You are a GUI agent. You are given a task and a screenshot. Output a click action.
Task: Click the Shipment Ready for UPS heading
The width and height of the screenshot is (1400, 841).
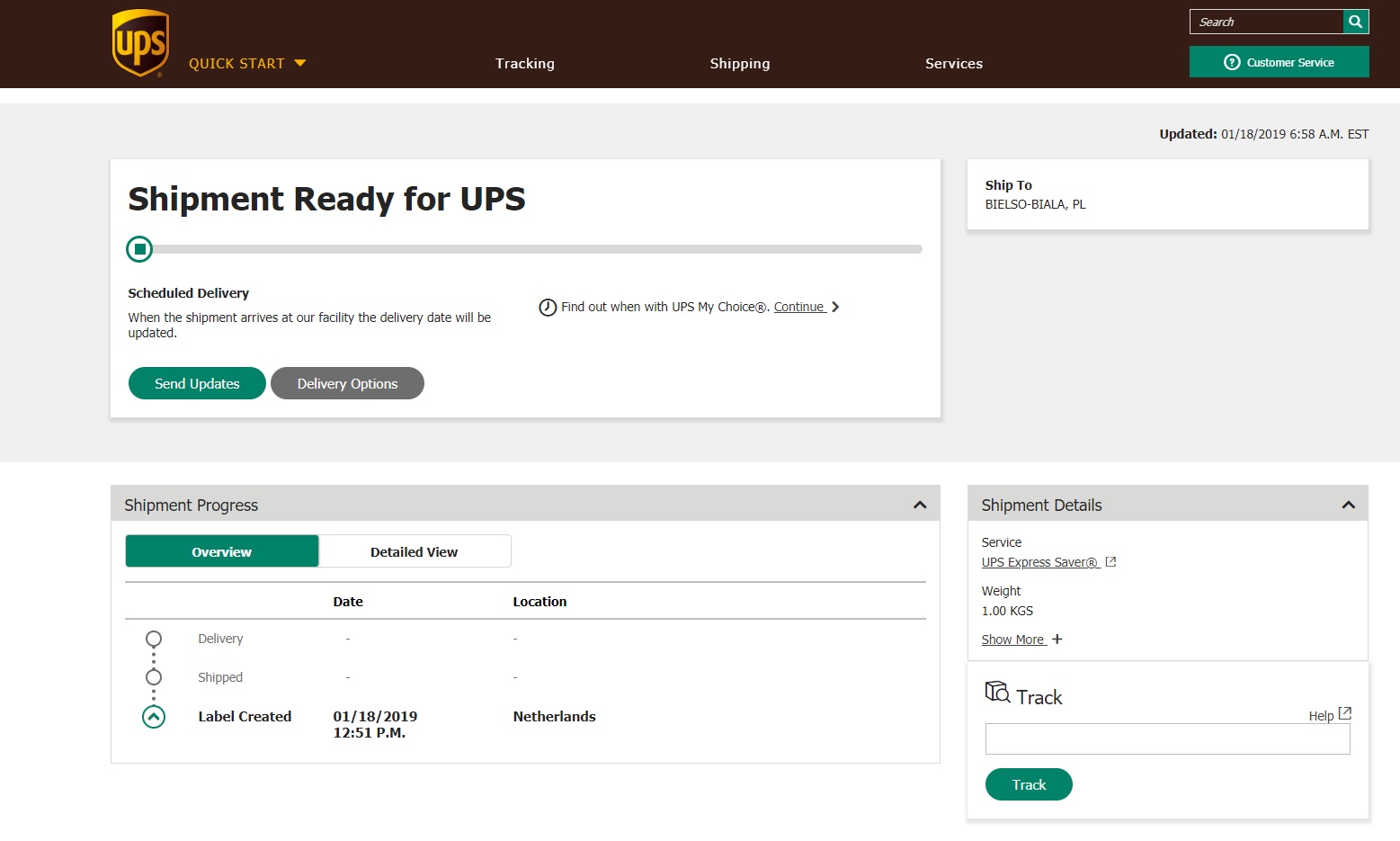[x=327, y=199]
